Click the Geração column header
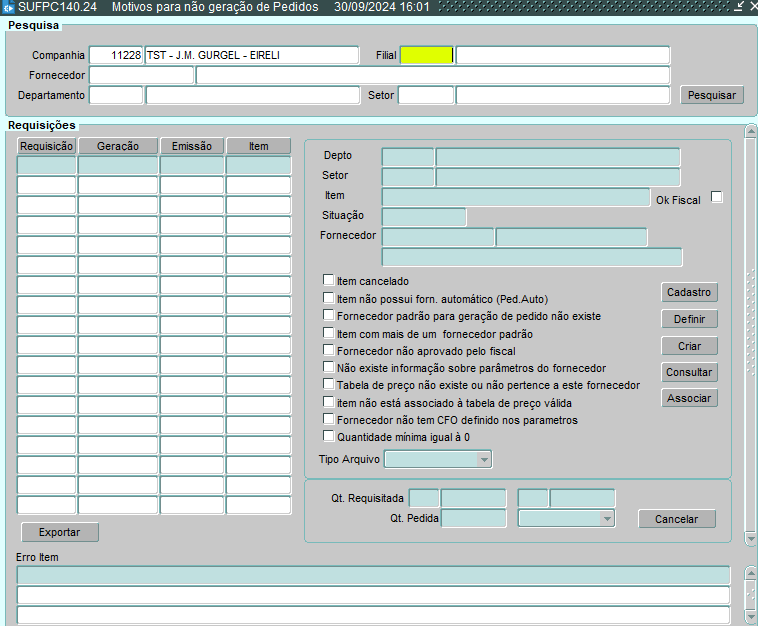The width and height of the screenshot is (758, 626). coord(117,146)
